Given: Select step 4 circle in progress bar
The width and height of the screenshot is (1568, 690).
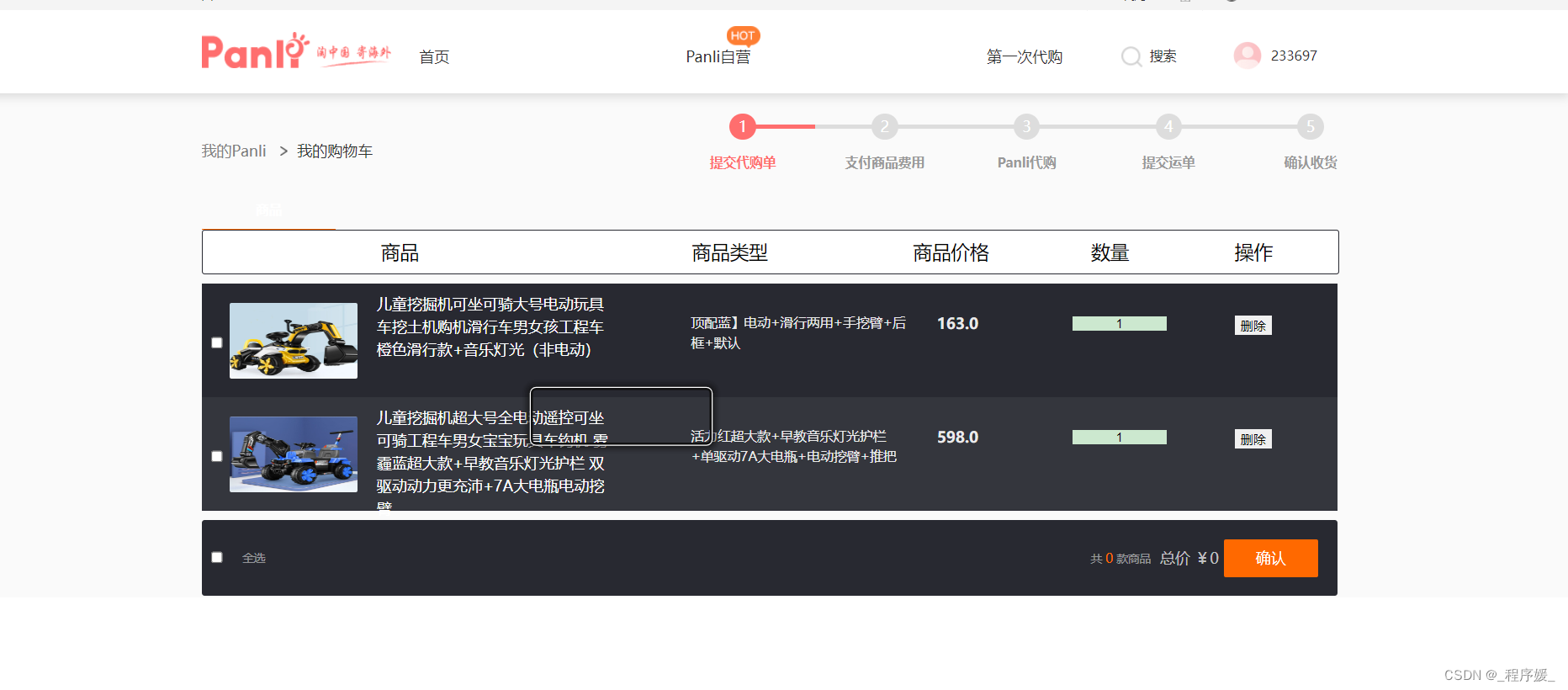Looking at the screenshot, I should tap(1168, 127).
